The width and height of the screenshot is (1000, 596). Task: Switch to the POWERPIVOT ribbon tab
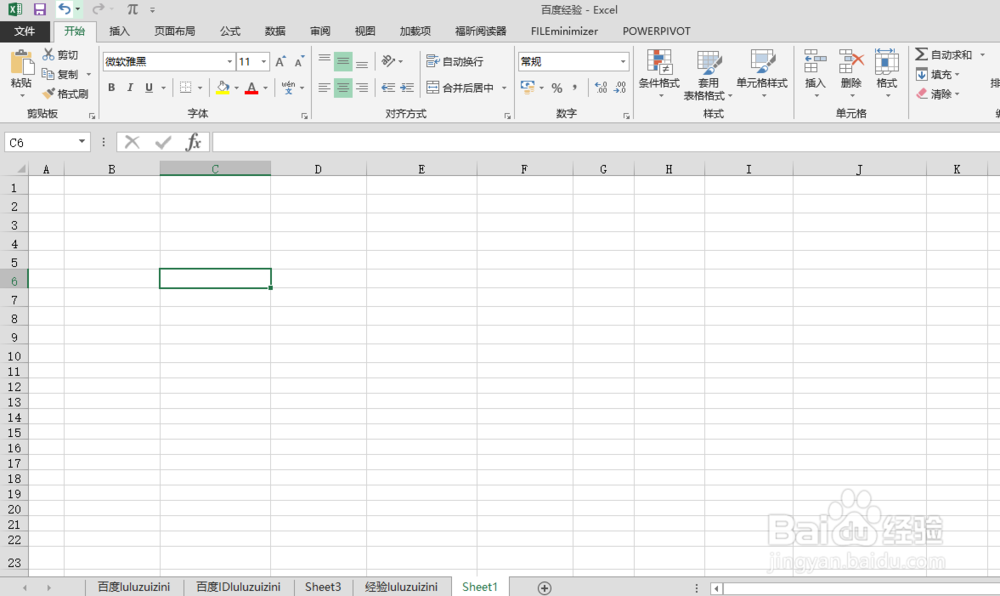[656, 31]
